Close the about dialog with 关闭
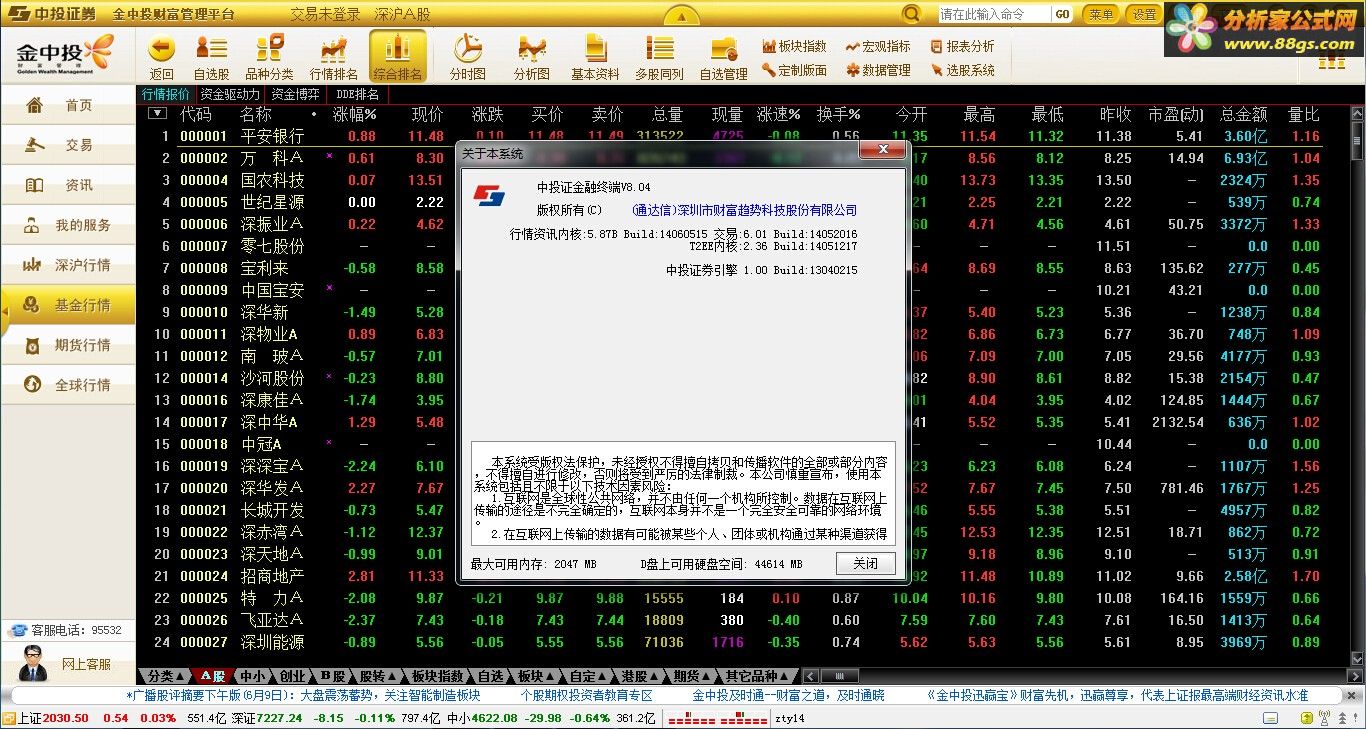This screenshot has height=729, width=1366. click(x=866, y=563)
